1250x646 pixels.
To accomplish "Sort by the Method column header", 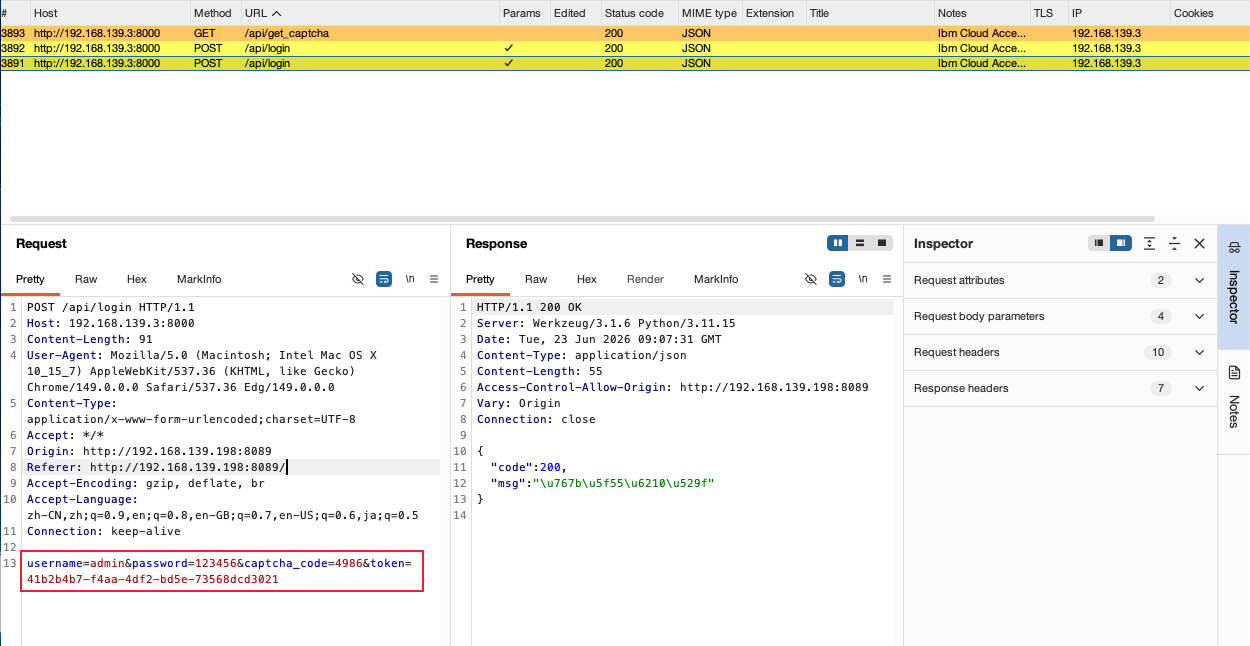I will coord(215,13).
